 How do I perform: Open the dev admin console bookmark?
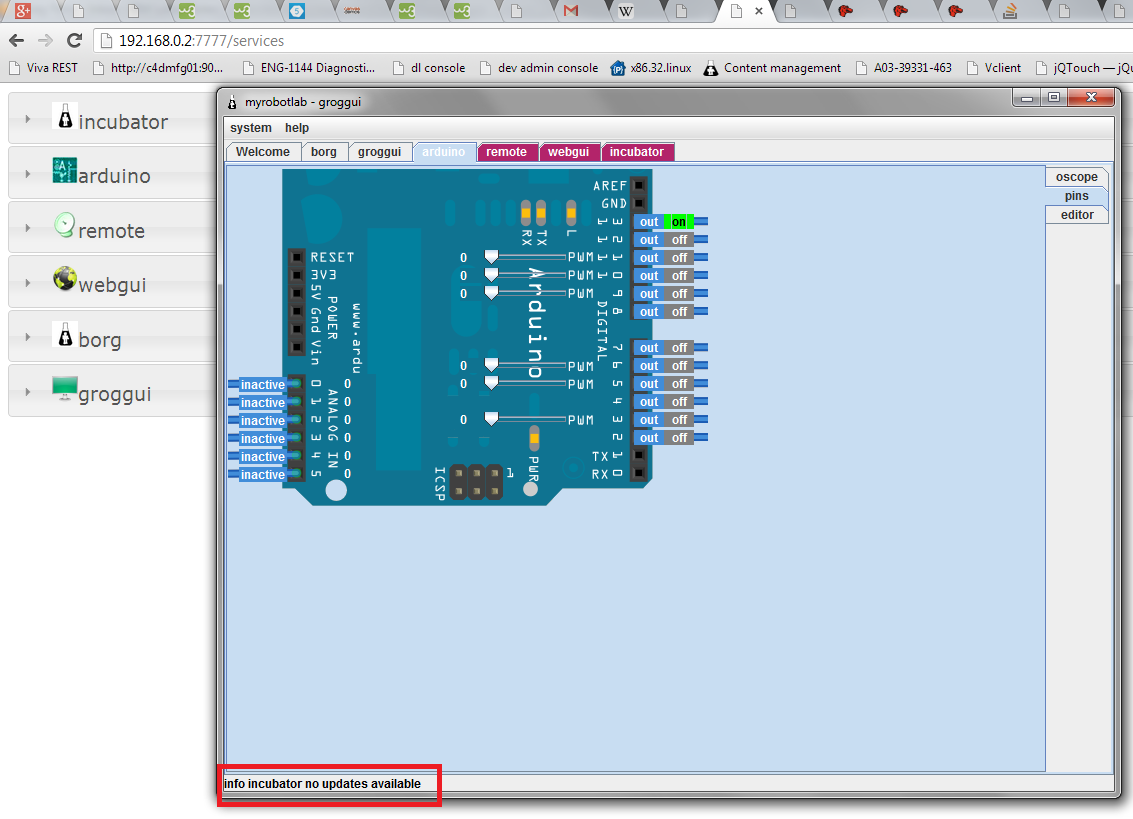click(539, 68)
